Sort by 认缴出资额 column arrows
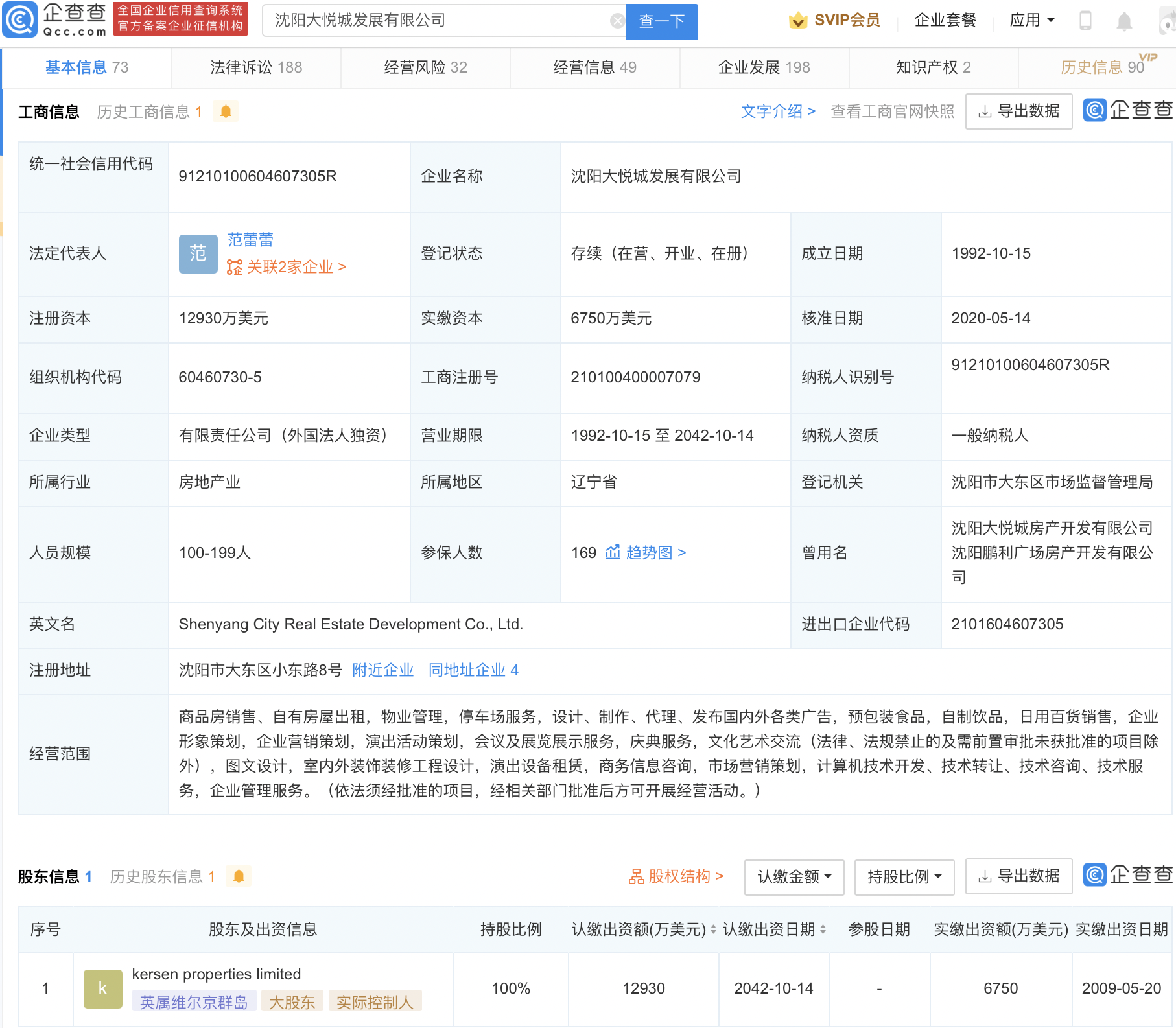 (x=713, y=929)
